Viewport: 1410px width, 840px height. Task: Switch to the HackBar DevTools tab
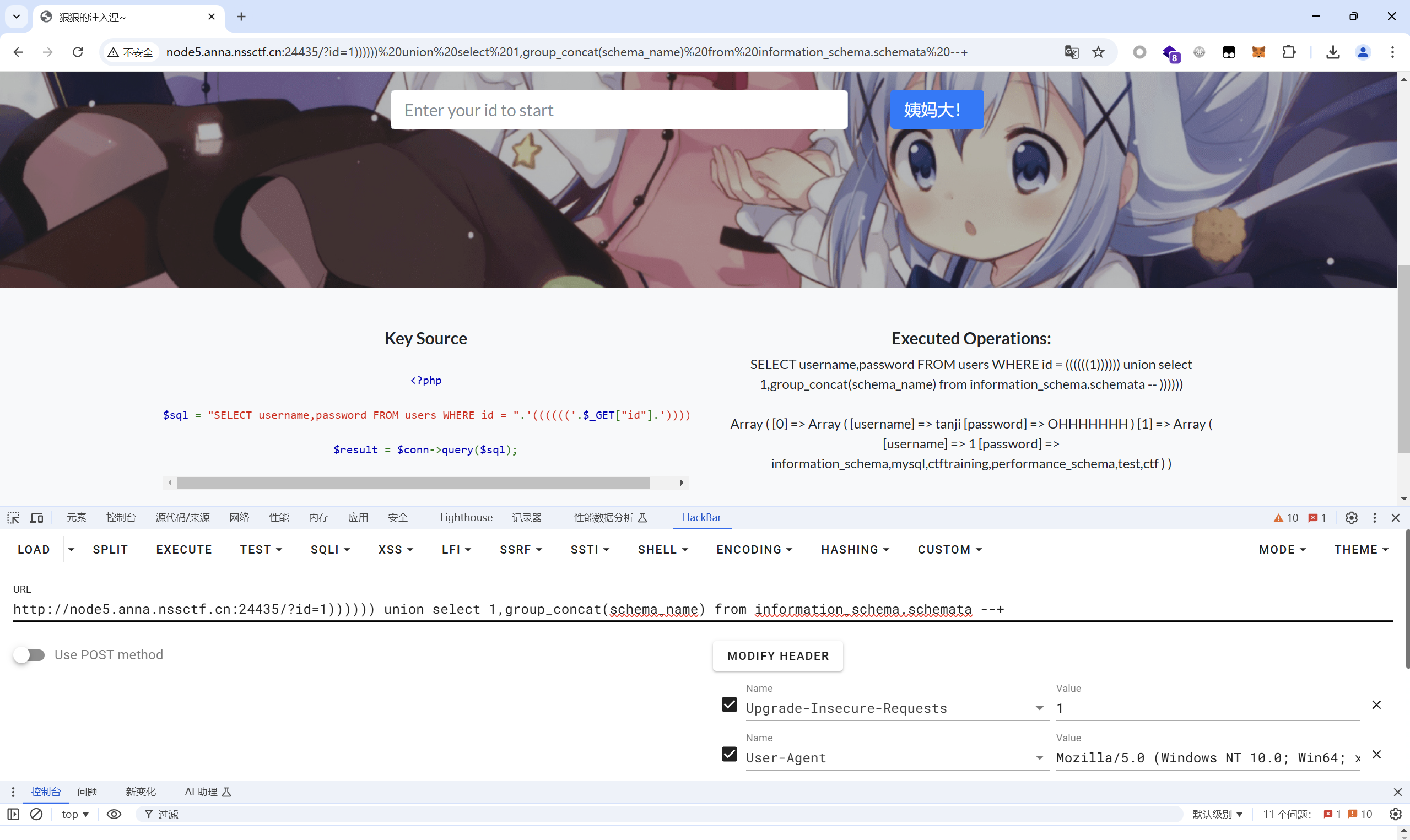(x=701, y=517)
